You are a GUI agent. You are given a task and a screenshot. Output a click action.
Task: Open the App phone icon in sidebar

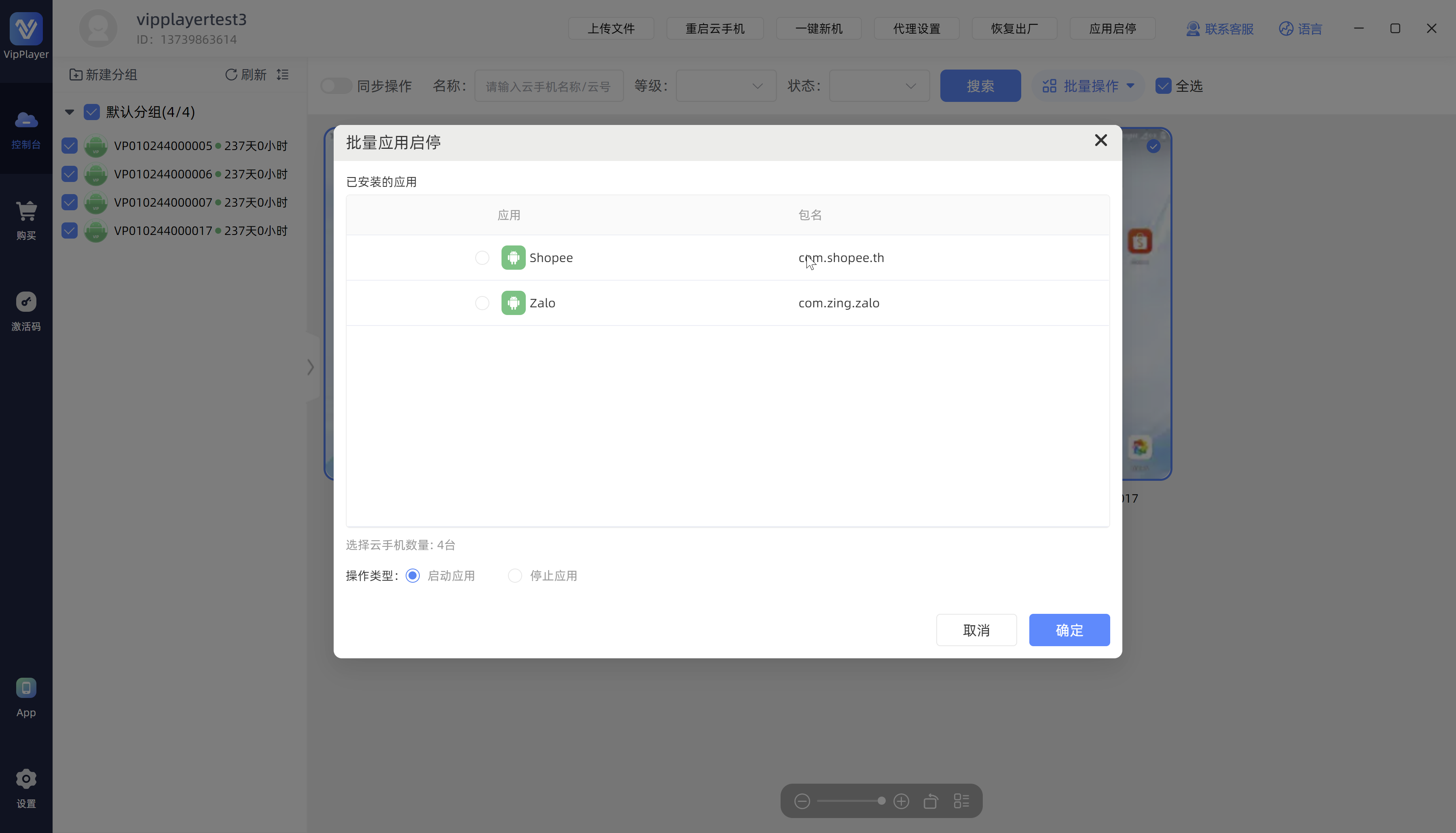point(26,688)
